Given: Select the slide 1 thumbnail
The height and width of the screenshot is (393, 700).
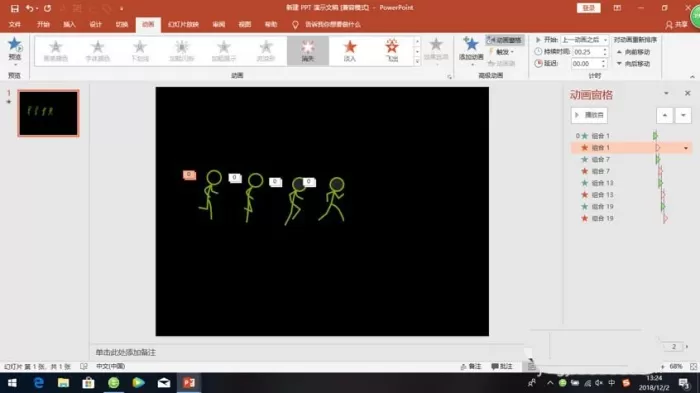Looking at the screenshot, I should tap(48, 113).
